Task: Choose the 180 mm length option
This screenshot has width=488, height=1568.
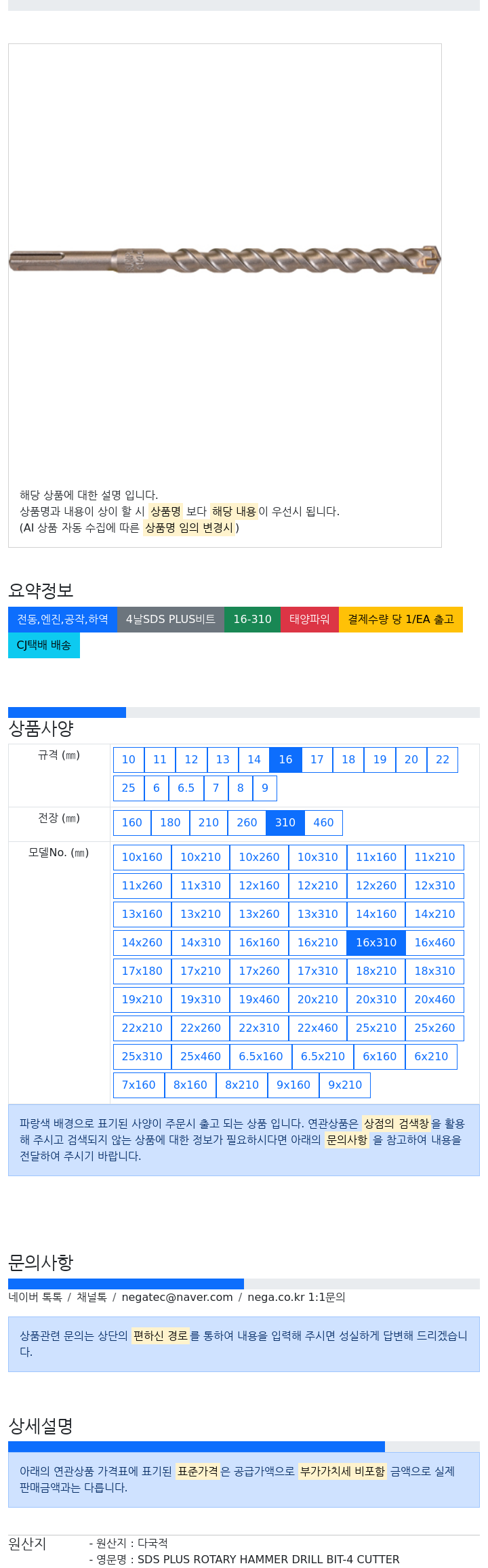Action: click(170, 823)
